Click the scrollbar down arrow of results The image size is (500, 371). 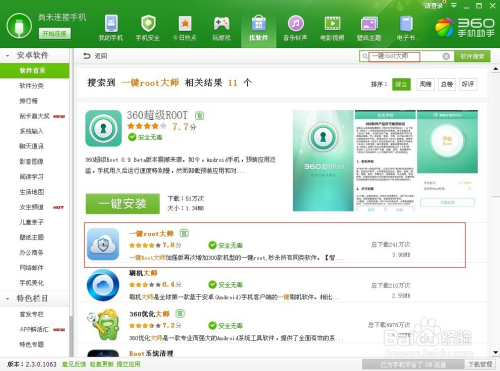point(495,352)
